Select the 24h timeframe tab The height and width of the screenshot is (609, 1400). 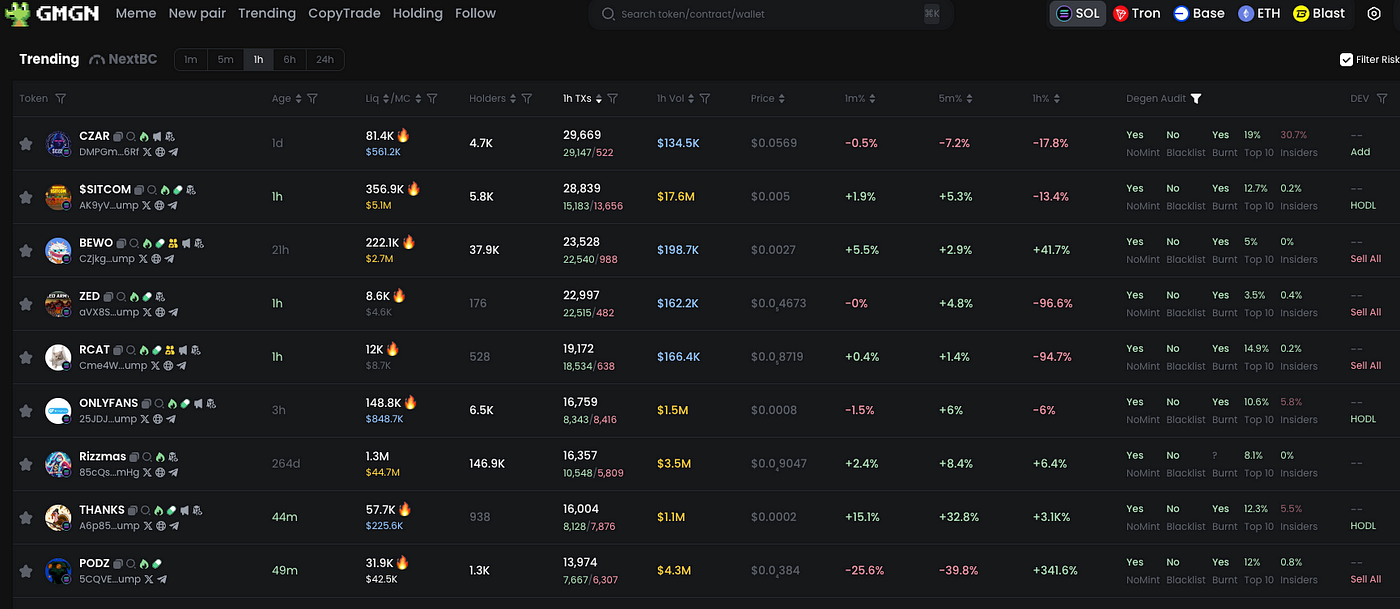coord(325,60)
